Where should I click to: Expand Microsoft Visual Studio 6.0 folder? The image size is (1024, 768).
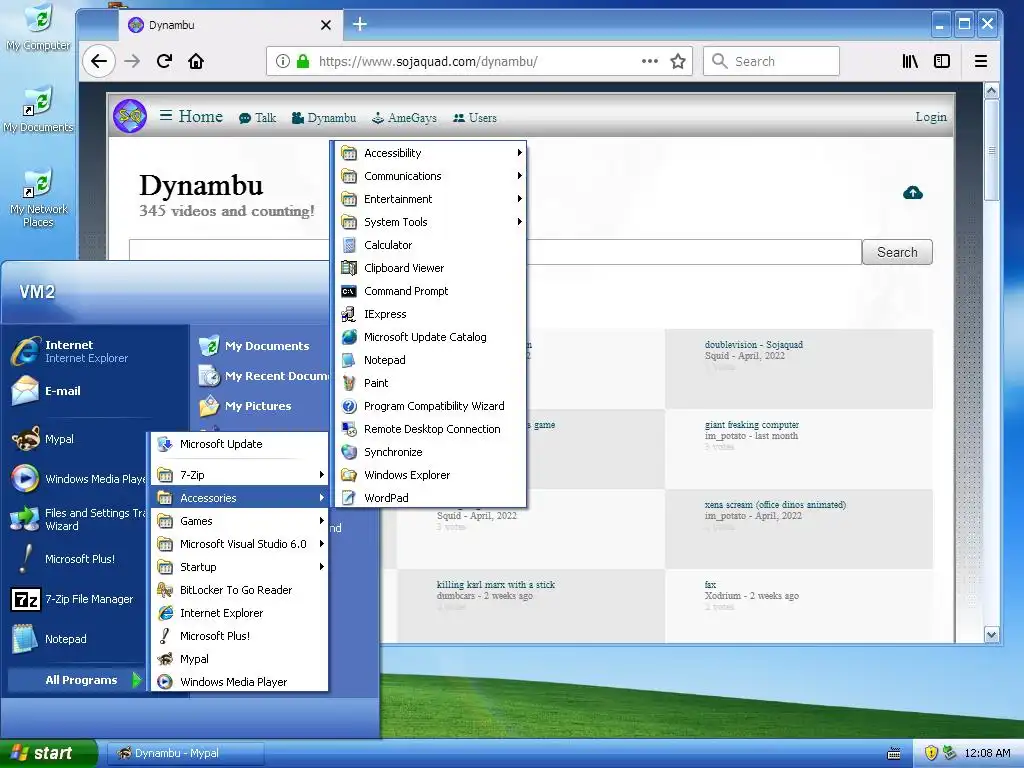(x=239, y=544)
